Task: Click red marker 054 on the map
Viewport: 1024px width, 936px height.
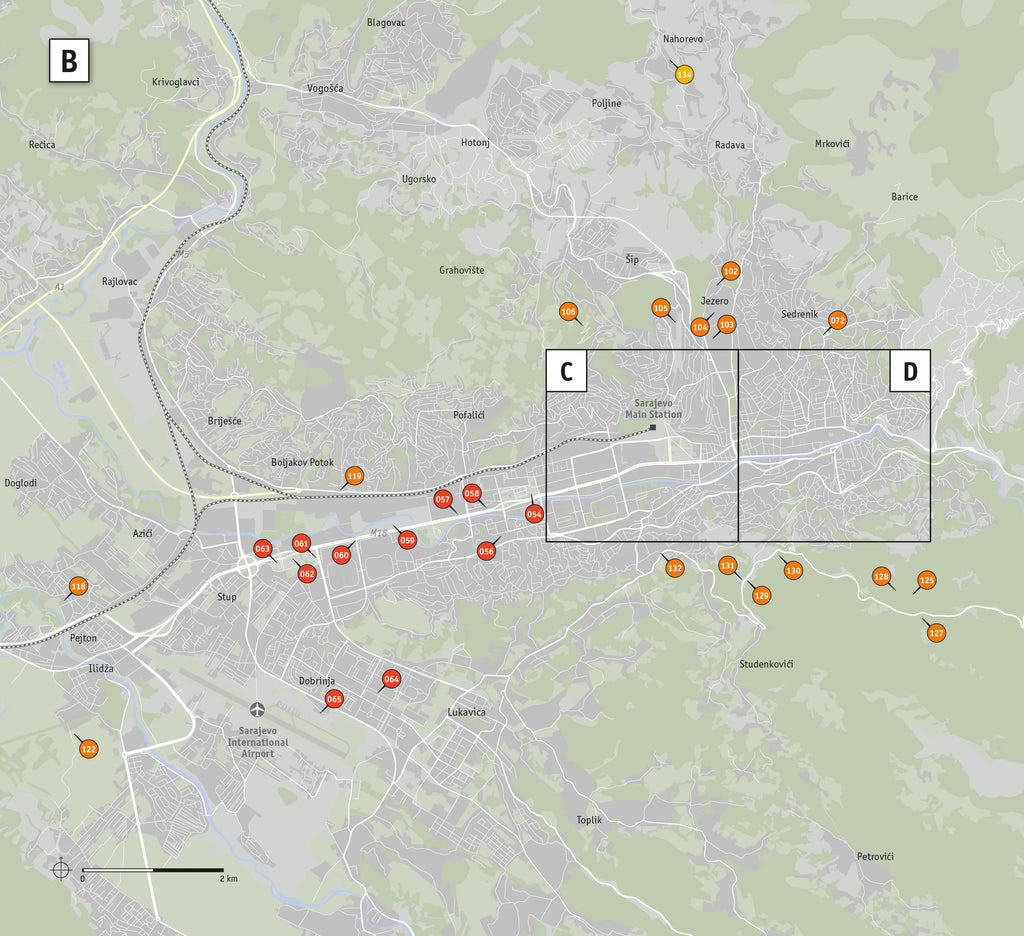Action: pyautogui.click(x=534, y=514)
